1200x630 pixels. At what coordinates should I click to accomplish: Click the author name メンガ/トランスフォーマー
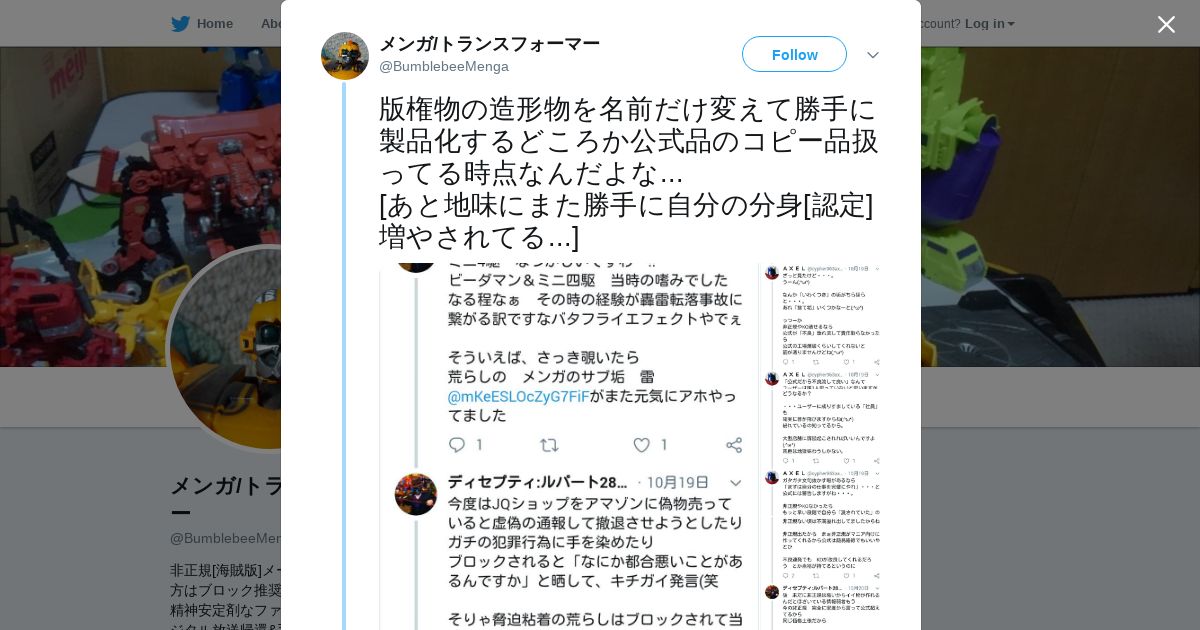click(489, 43)
